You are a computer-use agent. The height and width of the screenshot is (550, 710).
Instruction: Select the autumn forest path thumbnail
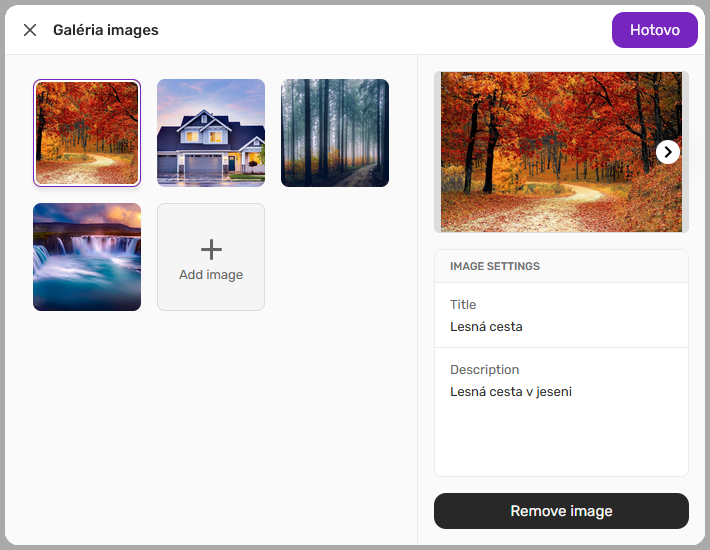point(87,133)
